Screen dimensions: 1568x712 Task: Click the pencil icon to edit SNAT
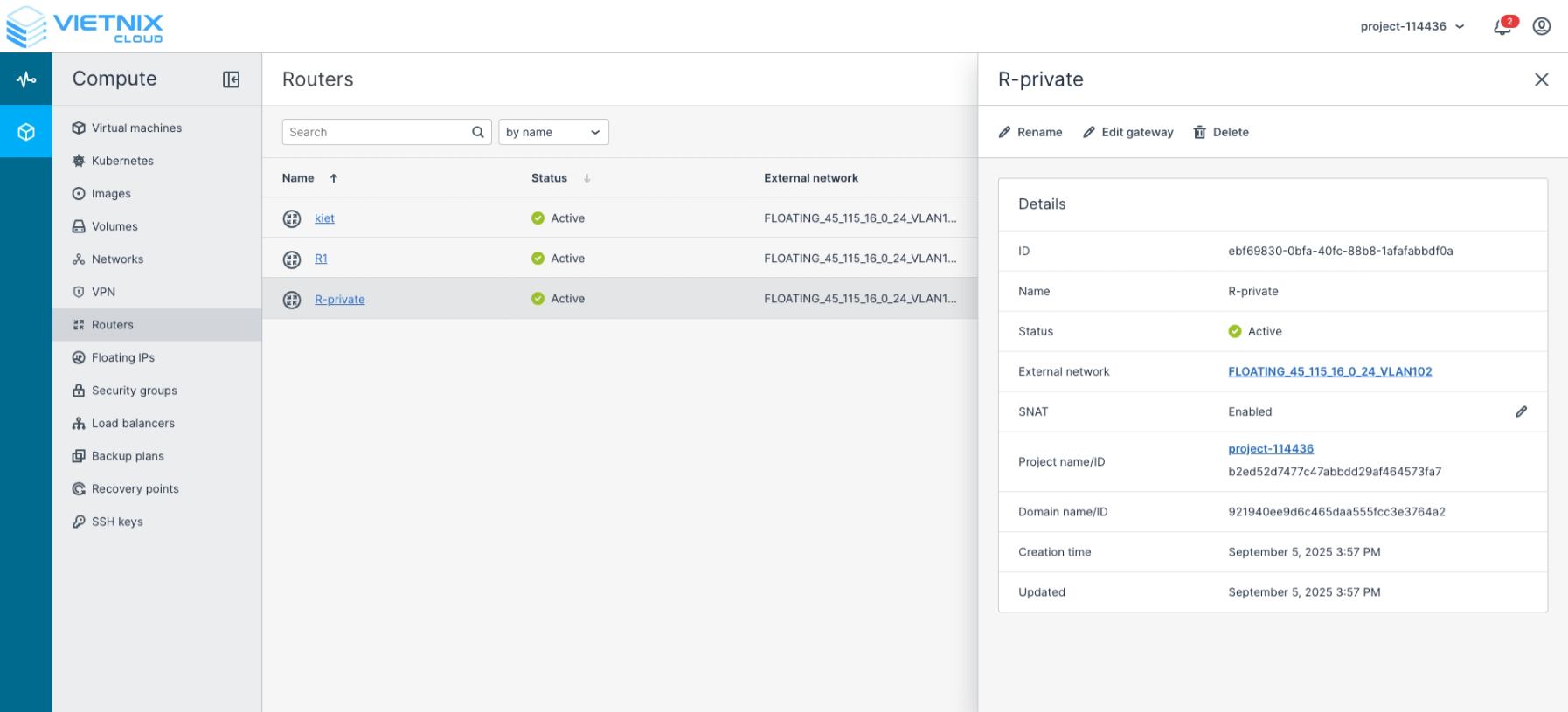pyautogui.click(x=1521, y=411)
